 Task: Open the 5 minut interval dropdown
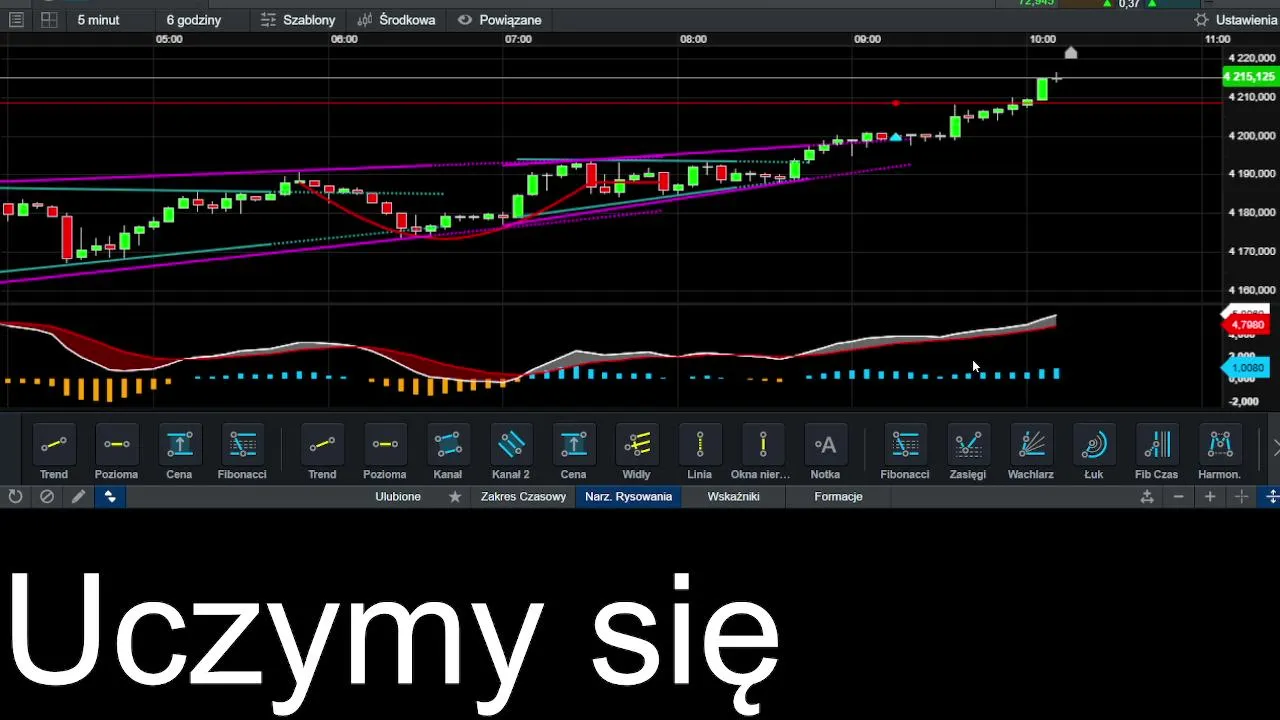pos(98,20)
